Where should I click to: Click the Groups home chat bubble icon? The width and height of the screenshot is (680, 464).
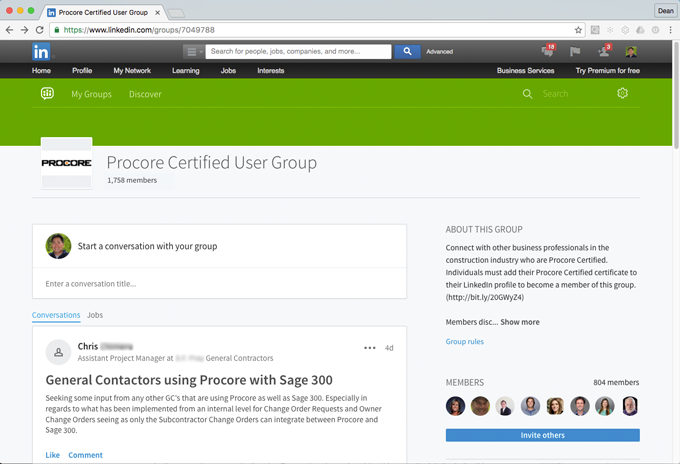pyautogui.click(x=47, y=93)
